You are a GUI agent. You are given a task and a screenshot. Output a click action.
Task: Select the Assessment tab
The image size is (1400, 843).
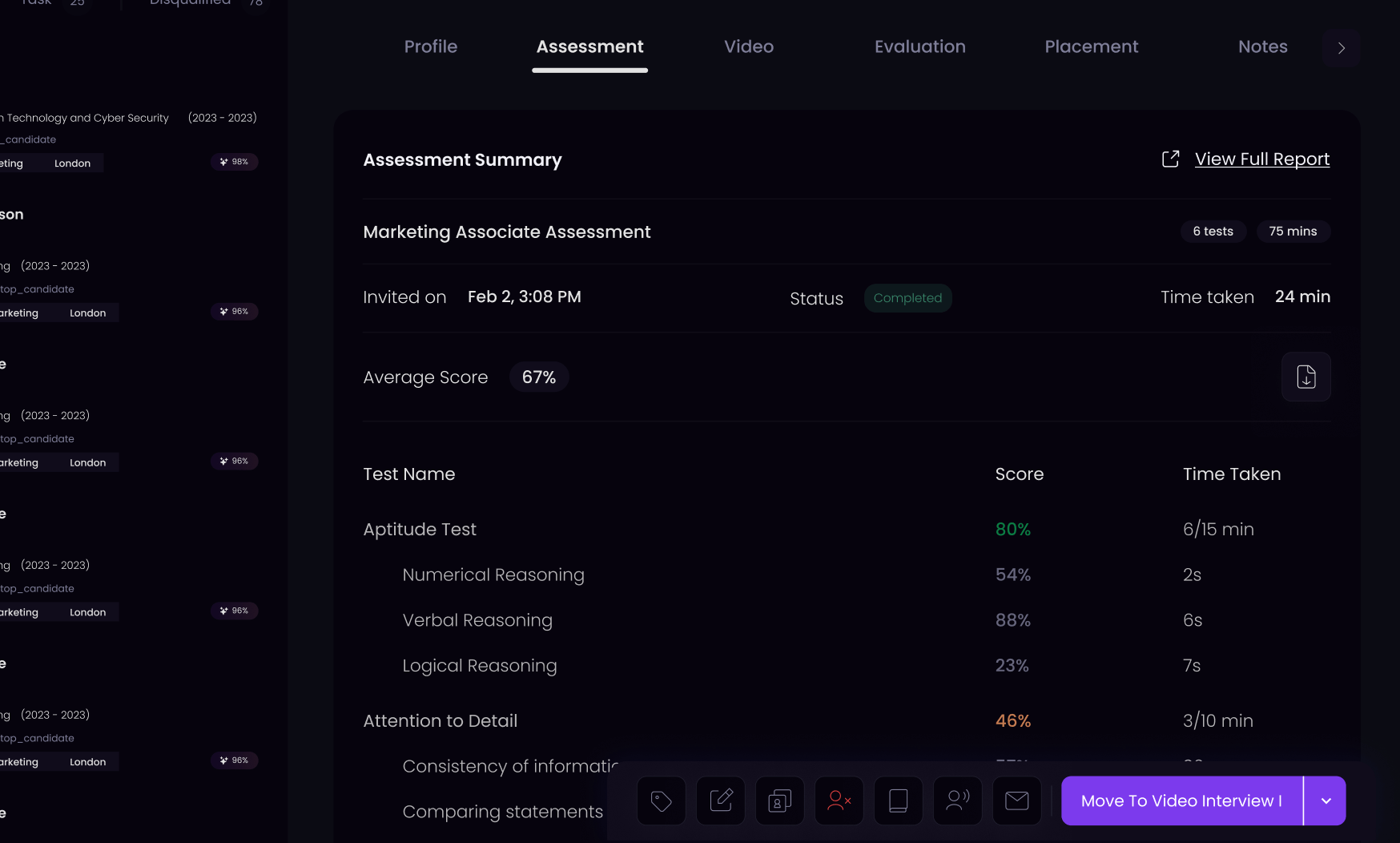(589, 46)
